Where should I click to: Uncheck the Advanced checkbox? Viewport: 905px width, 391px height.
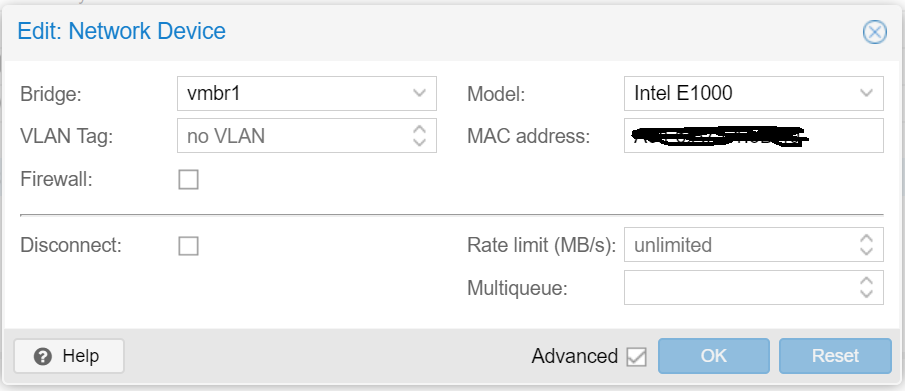(x=636, y=357)
